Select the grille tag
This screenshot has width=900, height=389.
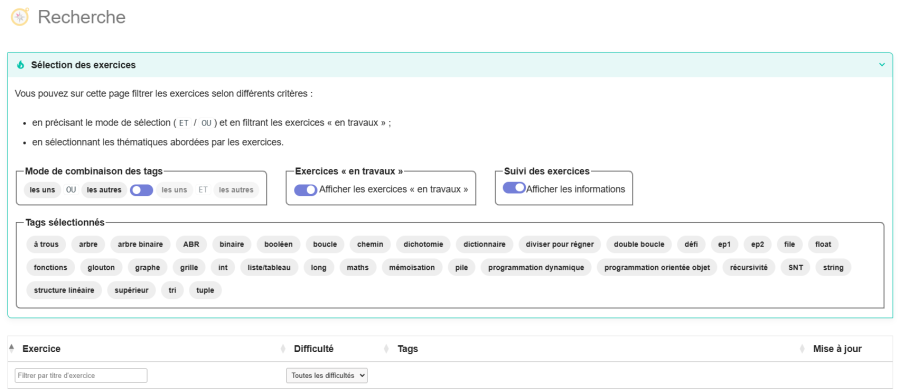pyautogui.click(x=189, y=267)
